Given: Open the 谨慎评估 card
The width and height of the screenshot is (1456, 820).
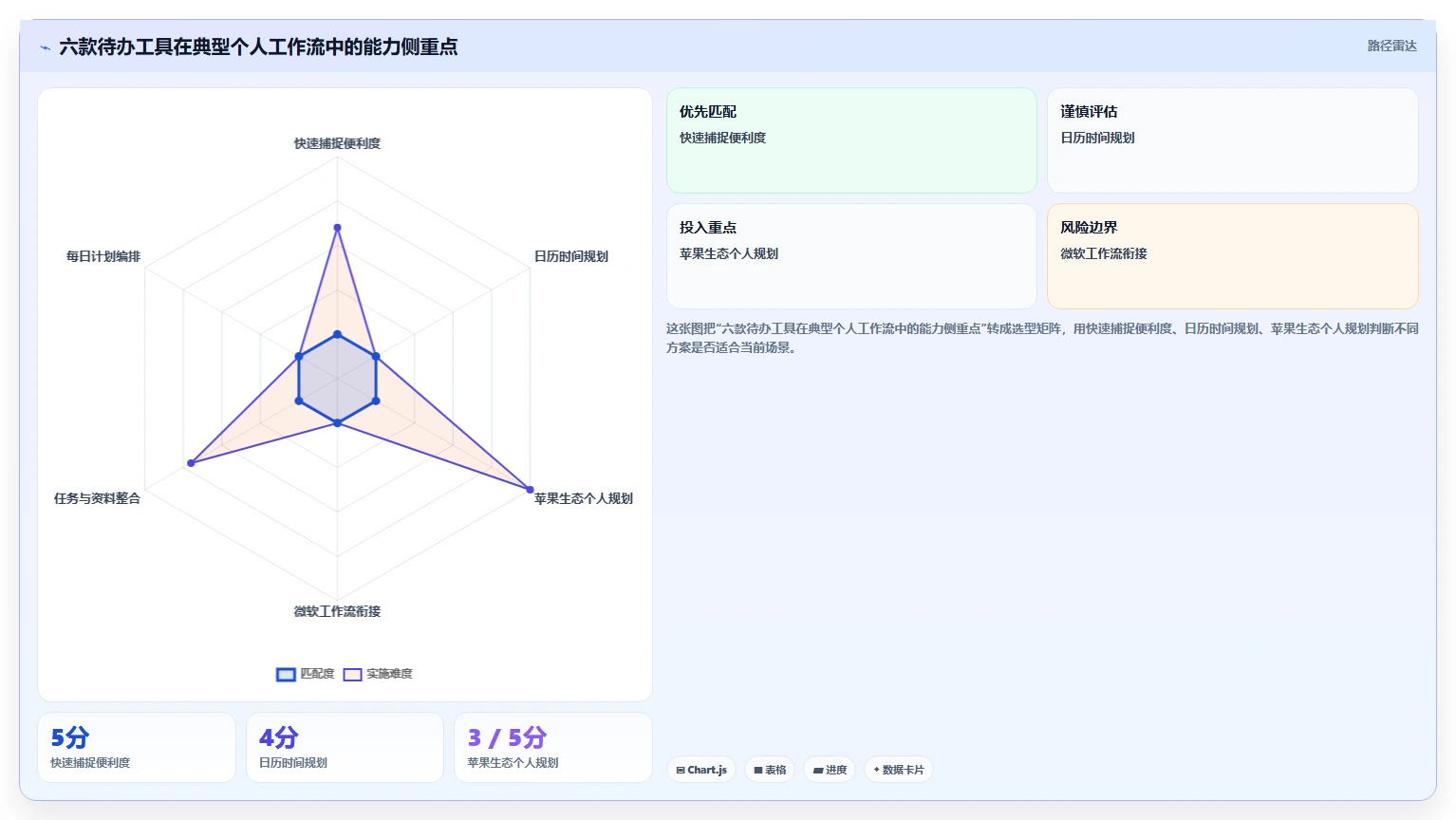Looking at the screenshot, I should [1233, 140].
